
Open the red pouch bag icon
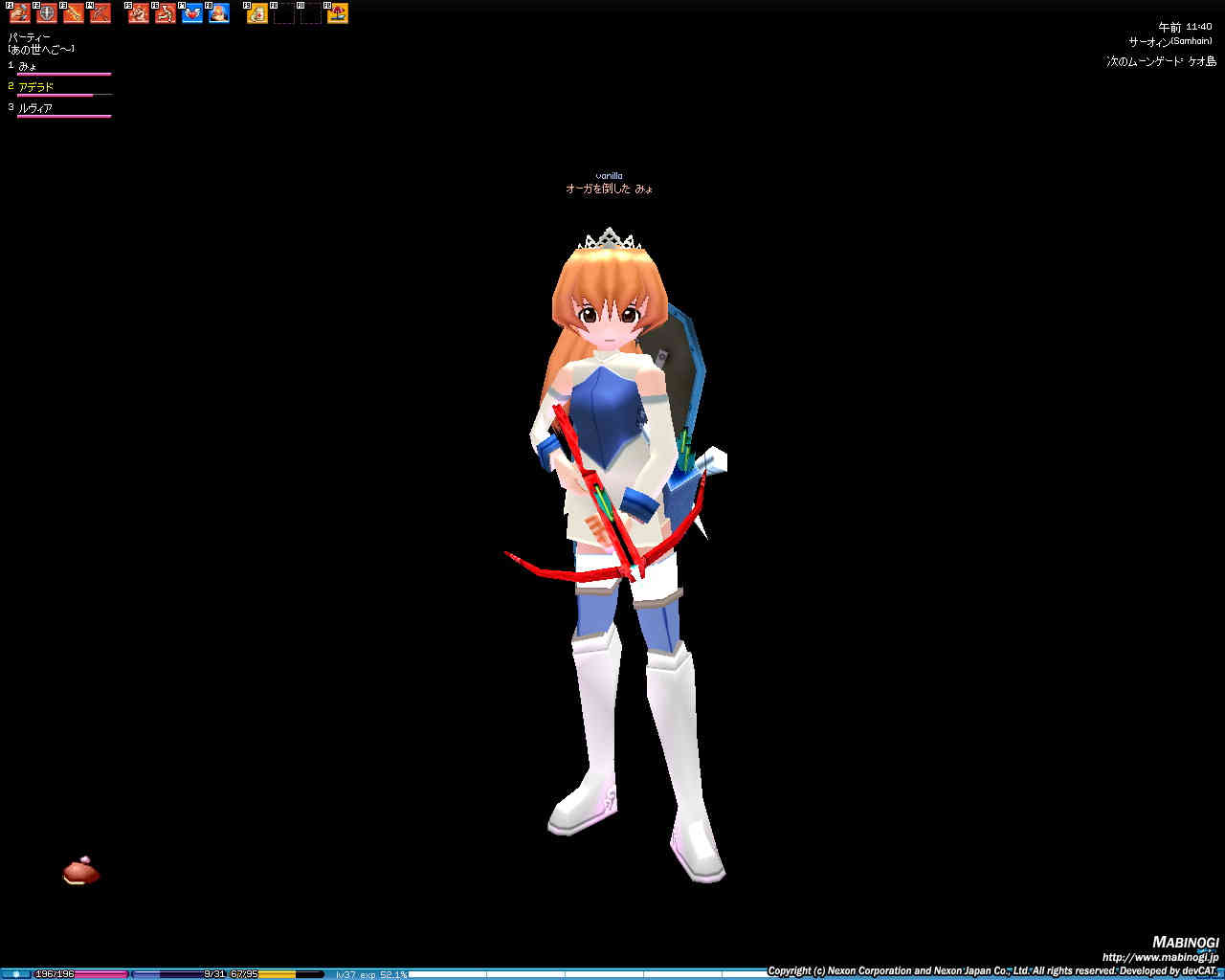pyautogui.click(x=81, y=871)
